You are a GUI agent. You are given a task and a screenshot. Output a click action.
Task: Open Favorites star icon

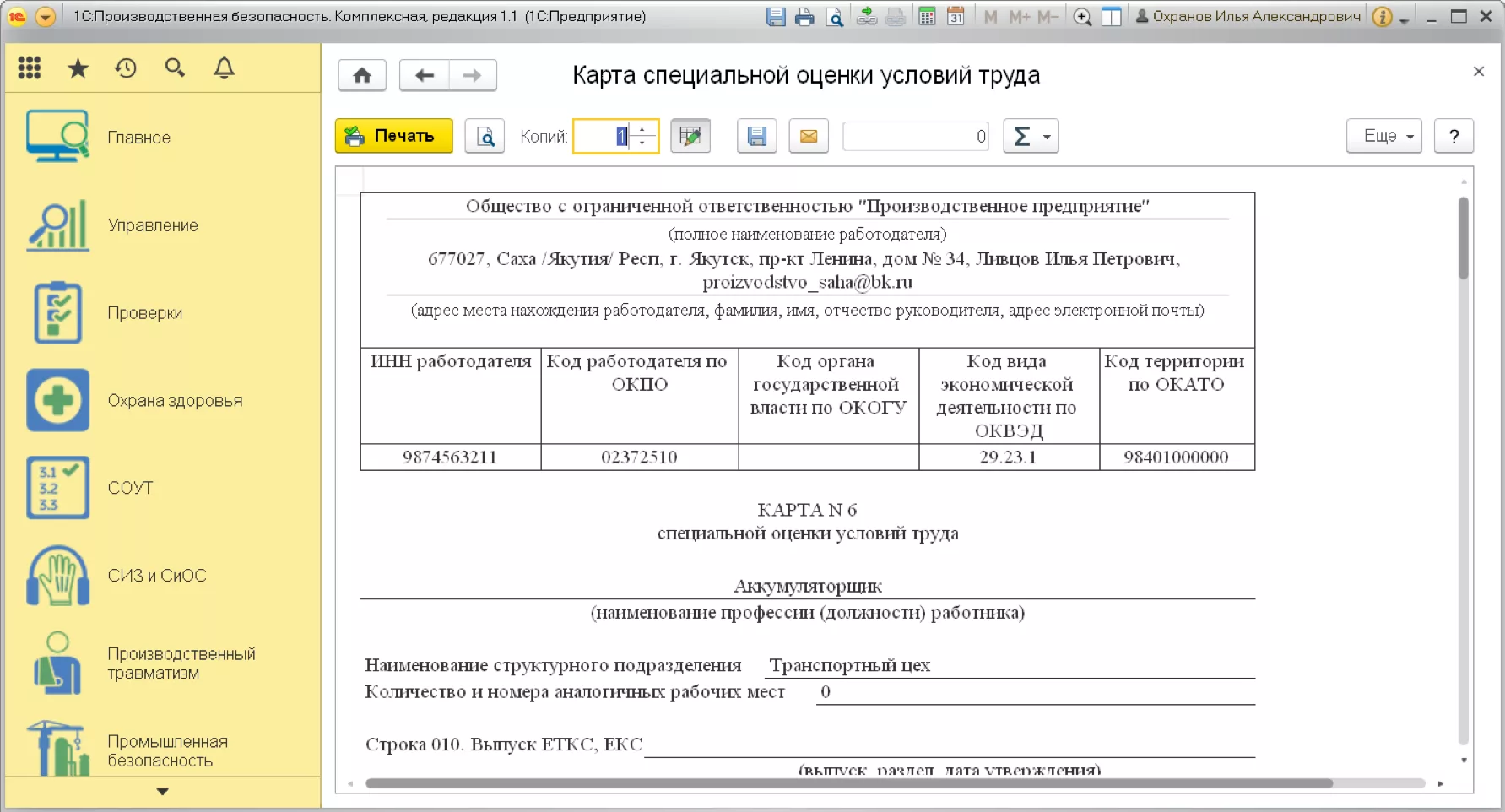78,68
